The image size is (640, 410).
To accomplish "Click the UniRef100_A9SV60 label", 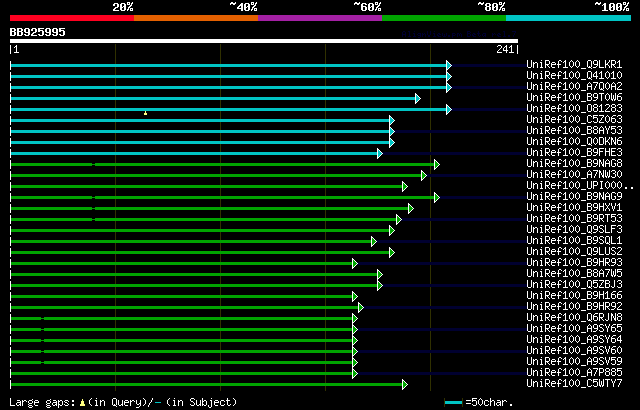I will (x=574, y=351).
